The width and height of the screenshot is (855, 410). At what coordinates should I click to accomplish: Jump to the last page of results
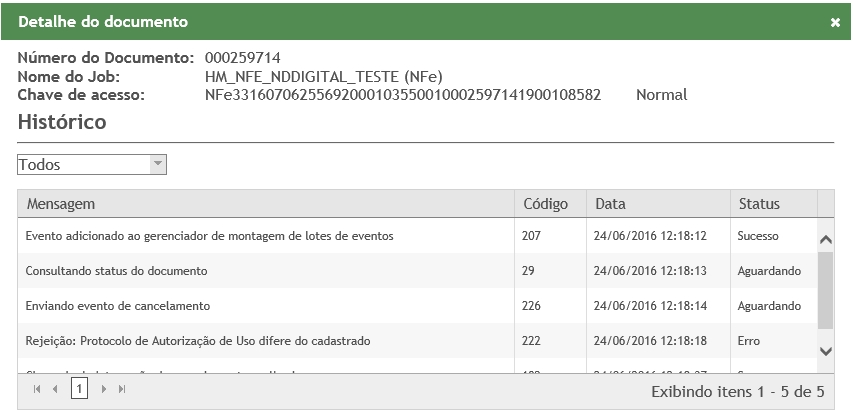pyautogui.click(x=122, y=389)
